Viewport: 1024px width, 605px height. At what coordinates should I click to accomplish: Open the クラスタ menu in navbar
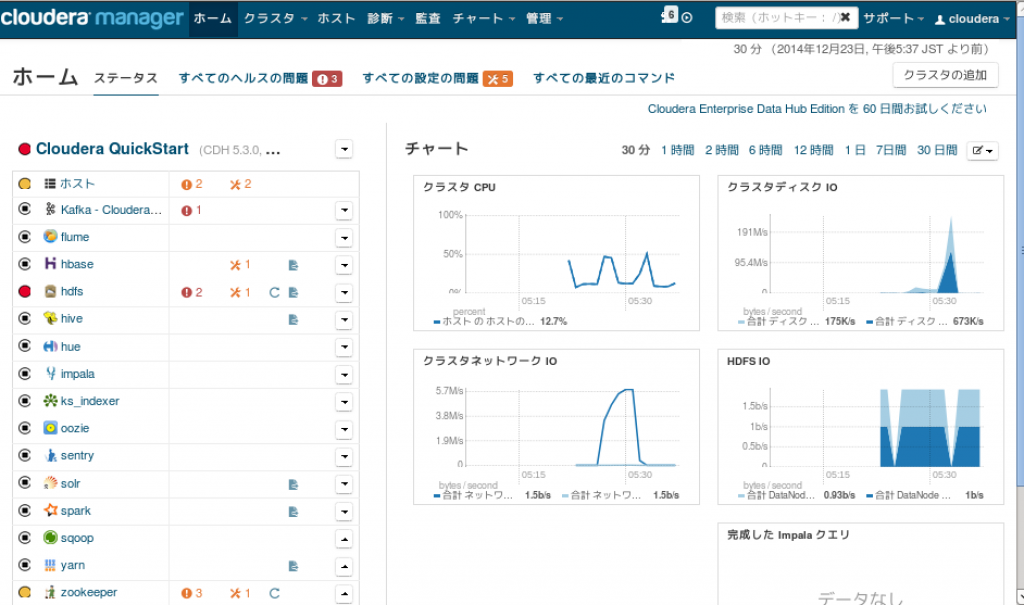click(275, 18)
